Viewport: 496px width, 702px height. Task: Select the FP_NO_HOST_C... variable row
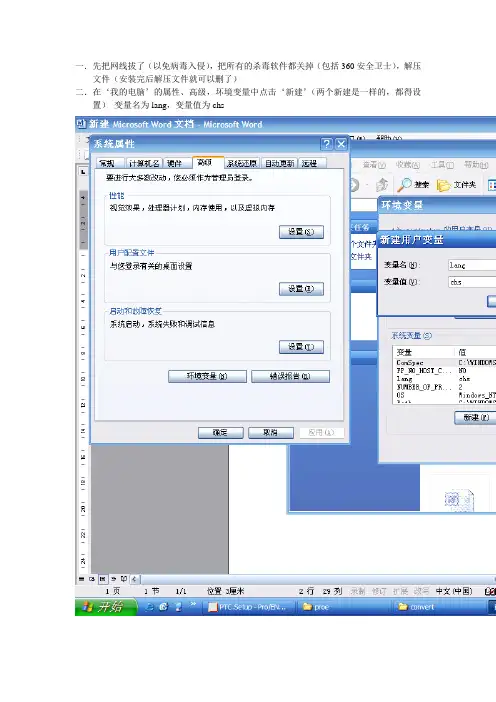click(445, 371)
